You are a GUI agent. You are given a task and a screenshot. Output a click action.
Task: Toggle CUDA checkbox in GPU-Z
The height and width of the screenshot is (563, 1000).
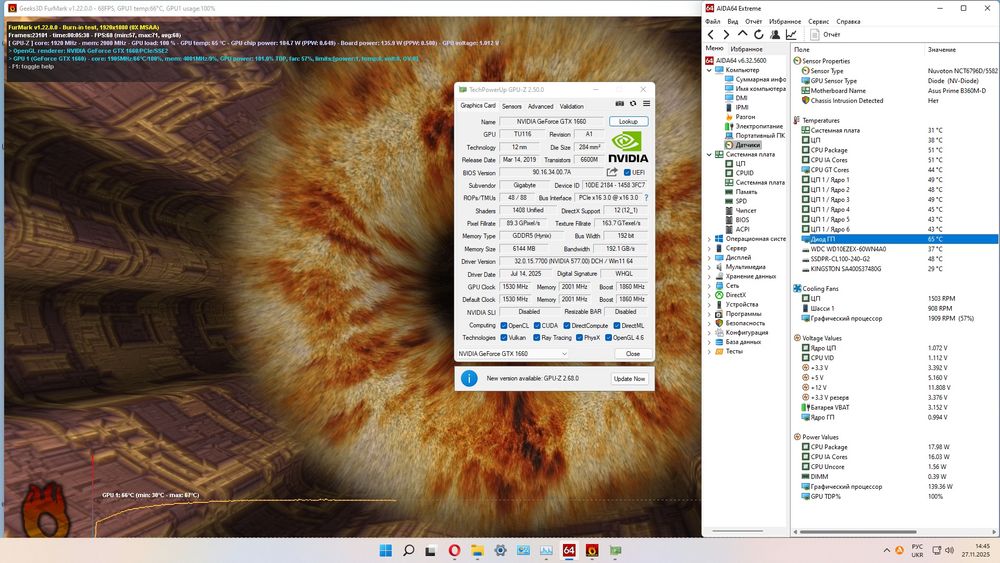tap(537, 326)
